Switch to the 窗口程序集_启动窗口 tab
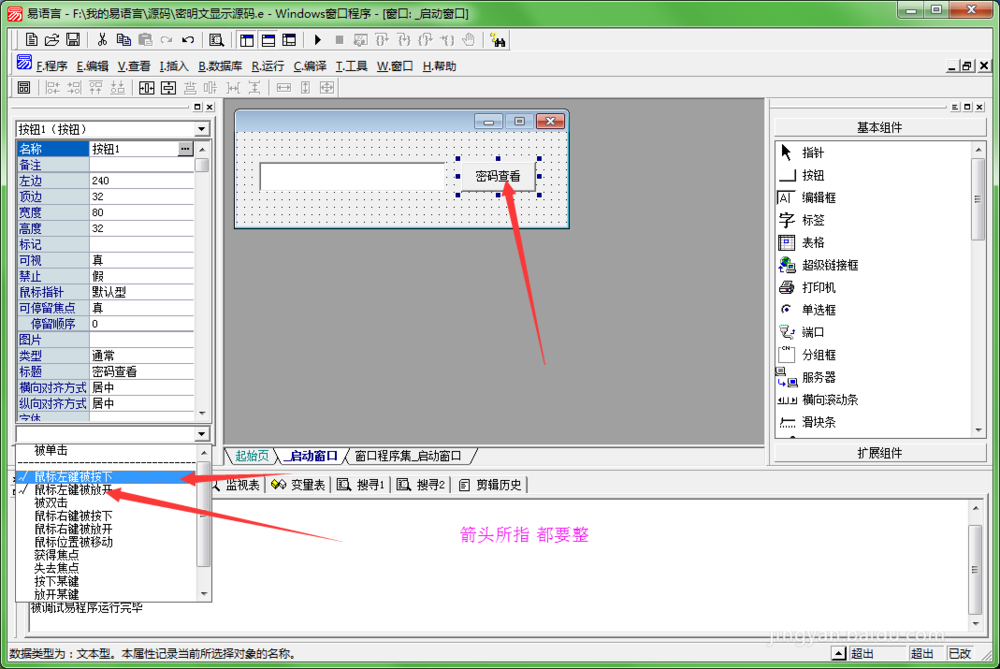The height and width of the screenshot is (669, 1000). click(x=410, y=456)
